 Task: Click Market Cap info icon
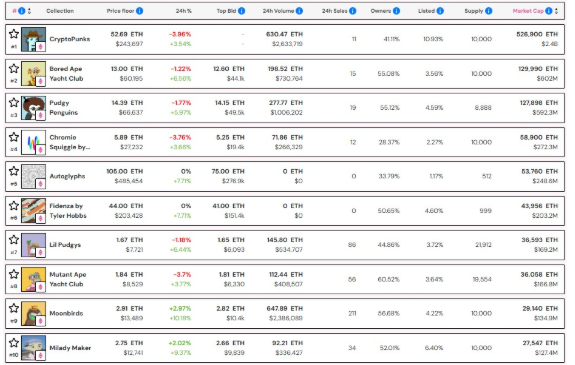(x=549, y=11)
